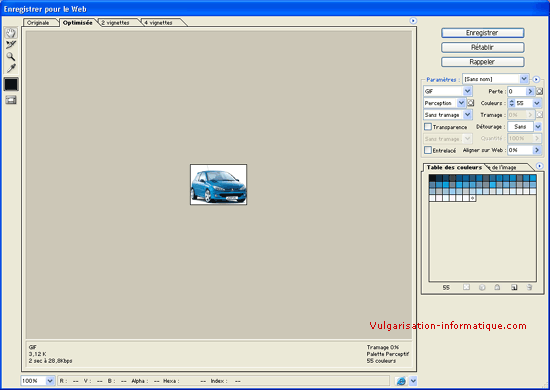The image size is (550, 390).
Task: Click the blue car image preview
Action: click(x=219, y=184)
